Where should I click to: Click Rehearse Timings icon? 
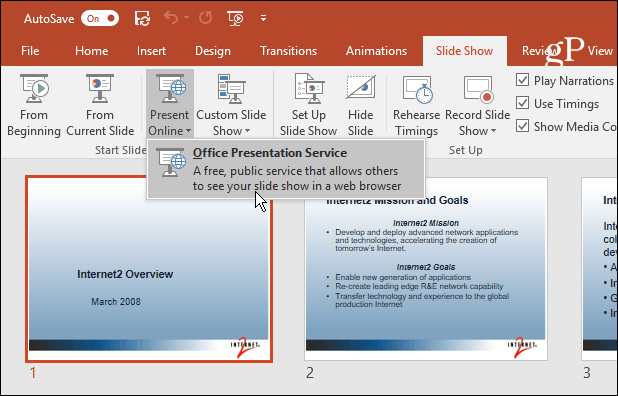pos(417,89)
